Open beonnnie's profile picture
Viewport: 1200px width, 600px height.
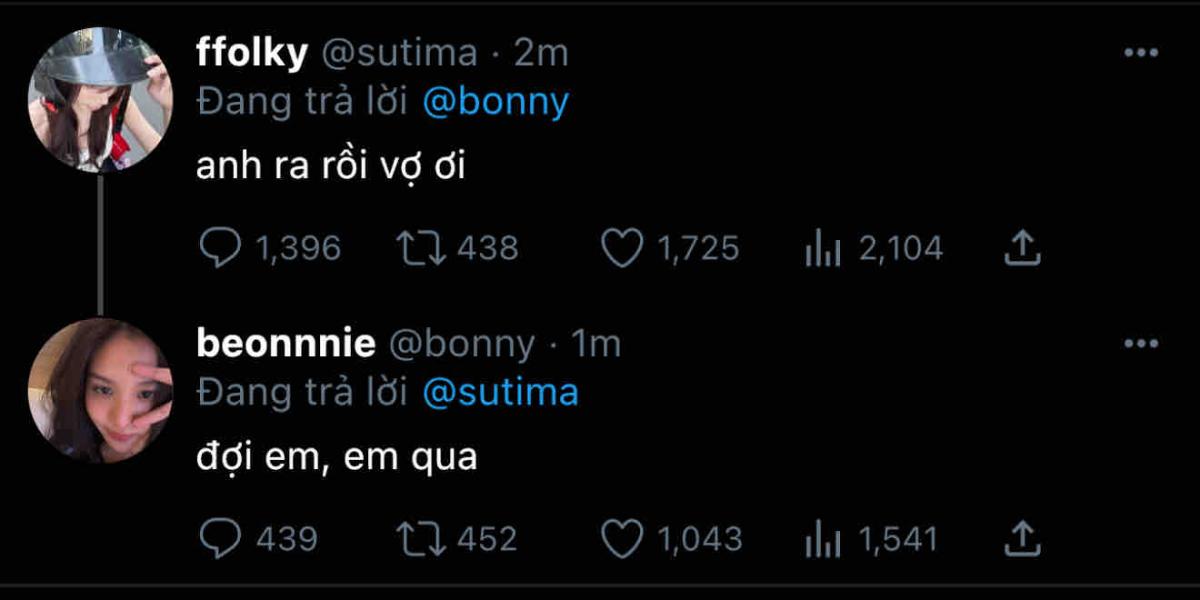(x=99, y=390)
